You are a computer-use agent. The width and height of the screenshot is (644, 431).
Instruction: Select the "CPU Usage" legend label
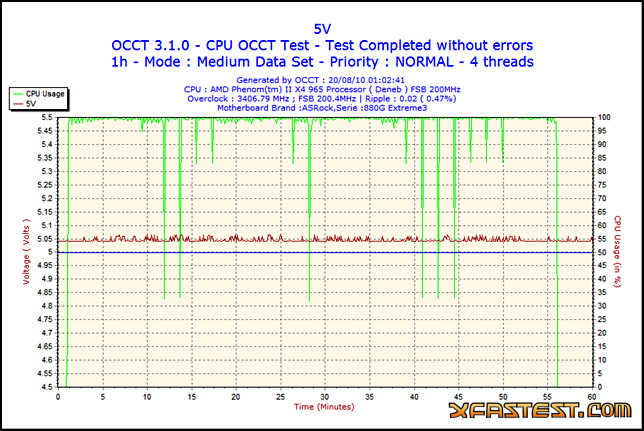point(45,94)
